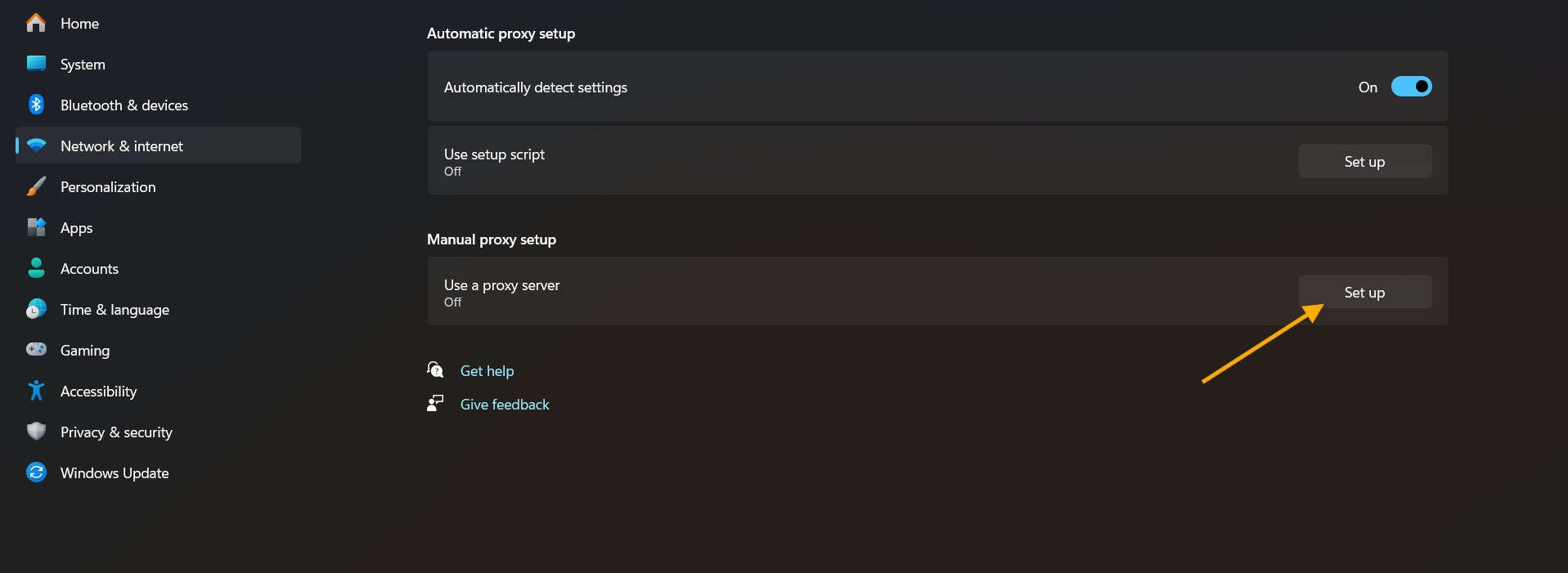Click the Time & language globe icon
The image size is (1568, 573).
[36, 309]
